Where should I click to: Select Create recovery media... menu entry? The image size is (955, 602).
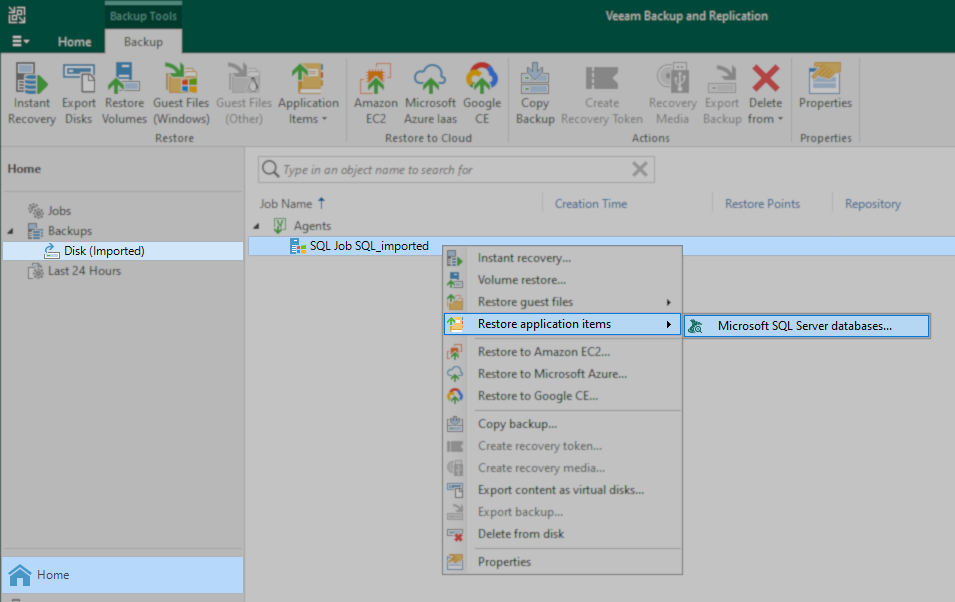562,468
